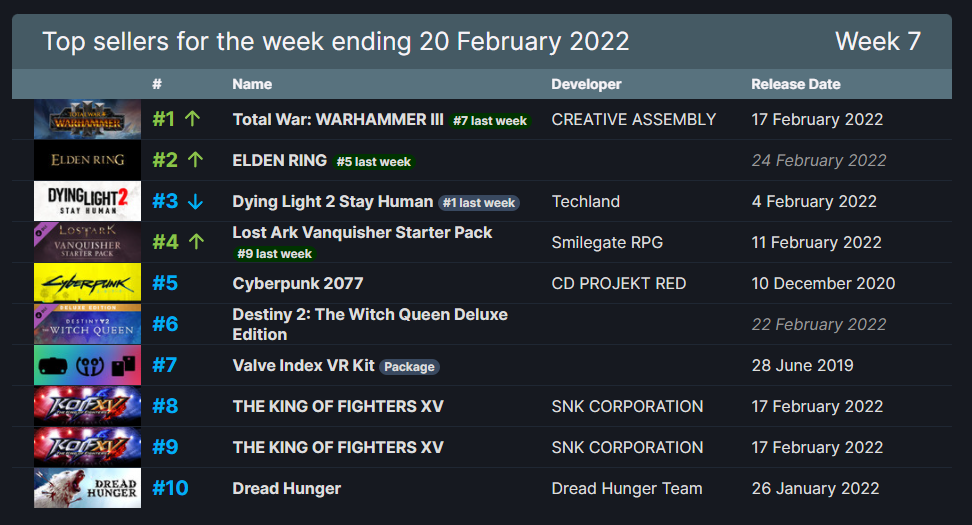Click the Developer column header
The height and width of the screenshot is (525, 972).
coord(586,84)
